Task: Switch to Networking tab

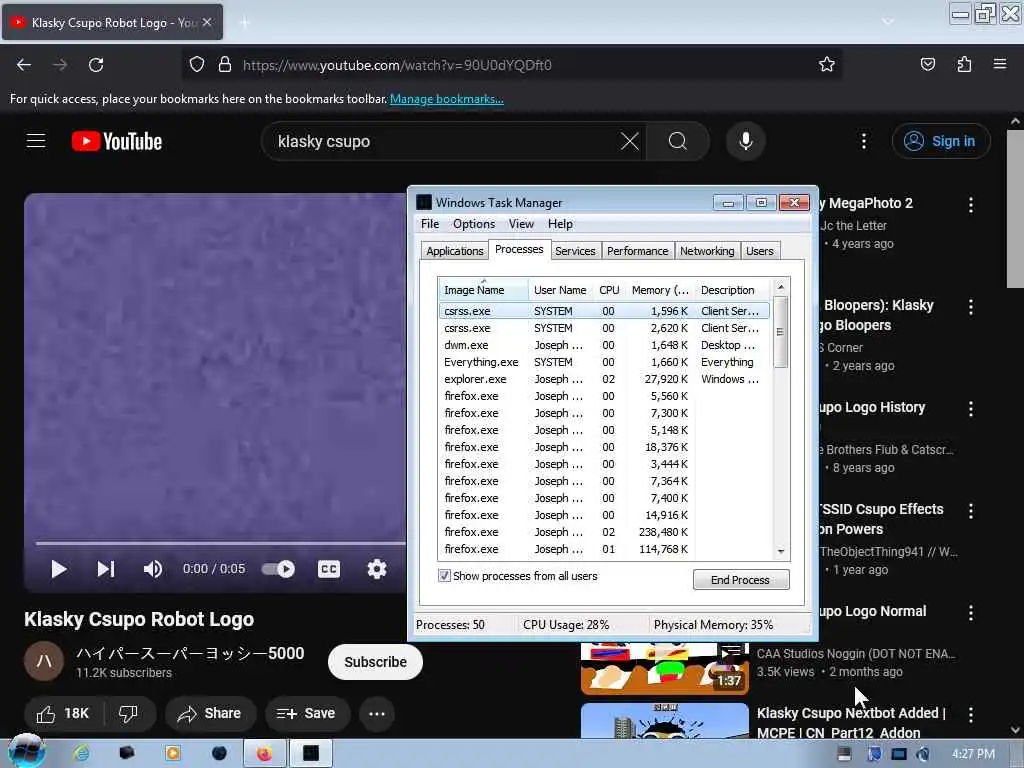Action: tap(707, 251)
